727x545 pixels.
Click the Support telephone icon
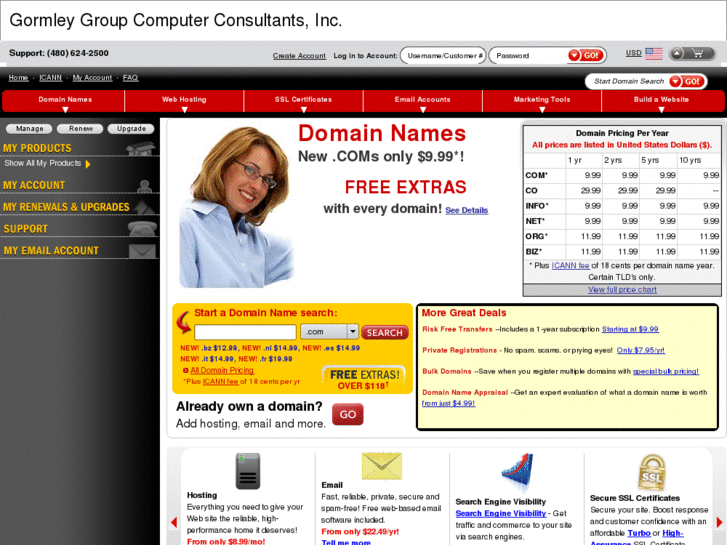pyautogui.click(x=142, y=229)
